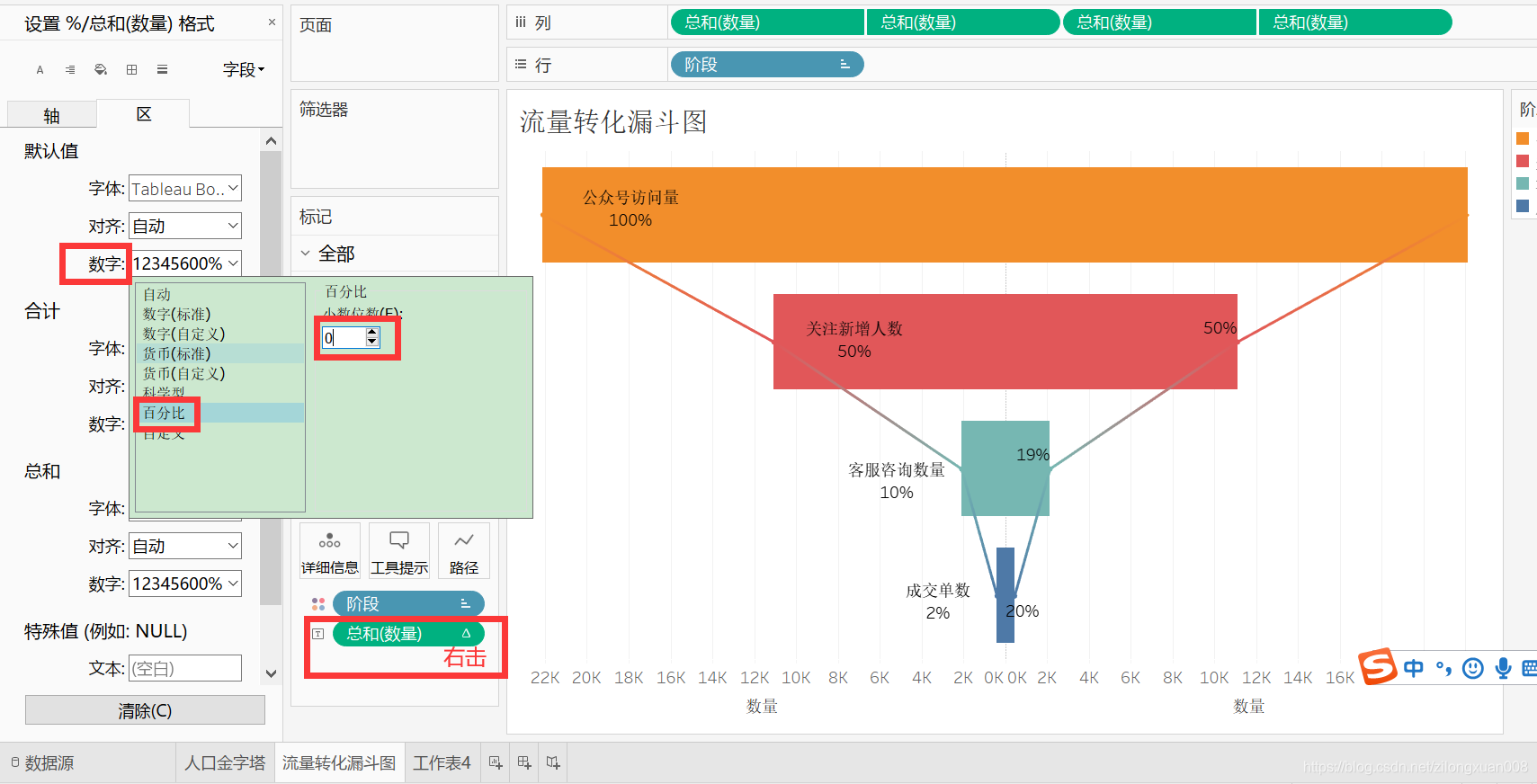Click the sort icon on rows 阶段 pill

point(844,65)
